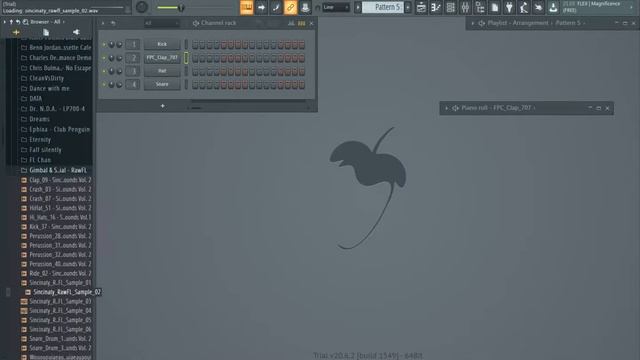640x360 pixels.
Task: Open the Mixer view icon
Action: (x=465, y=7)
